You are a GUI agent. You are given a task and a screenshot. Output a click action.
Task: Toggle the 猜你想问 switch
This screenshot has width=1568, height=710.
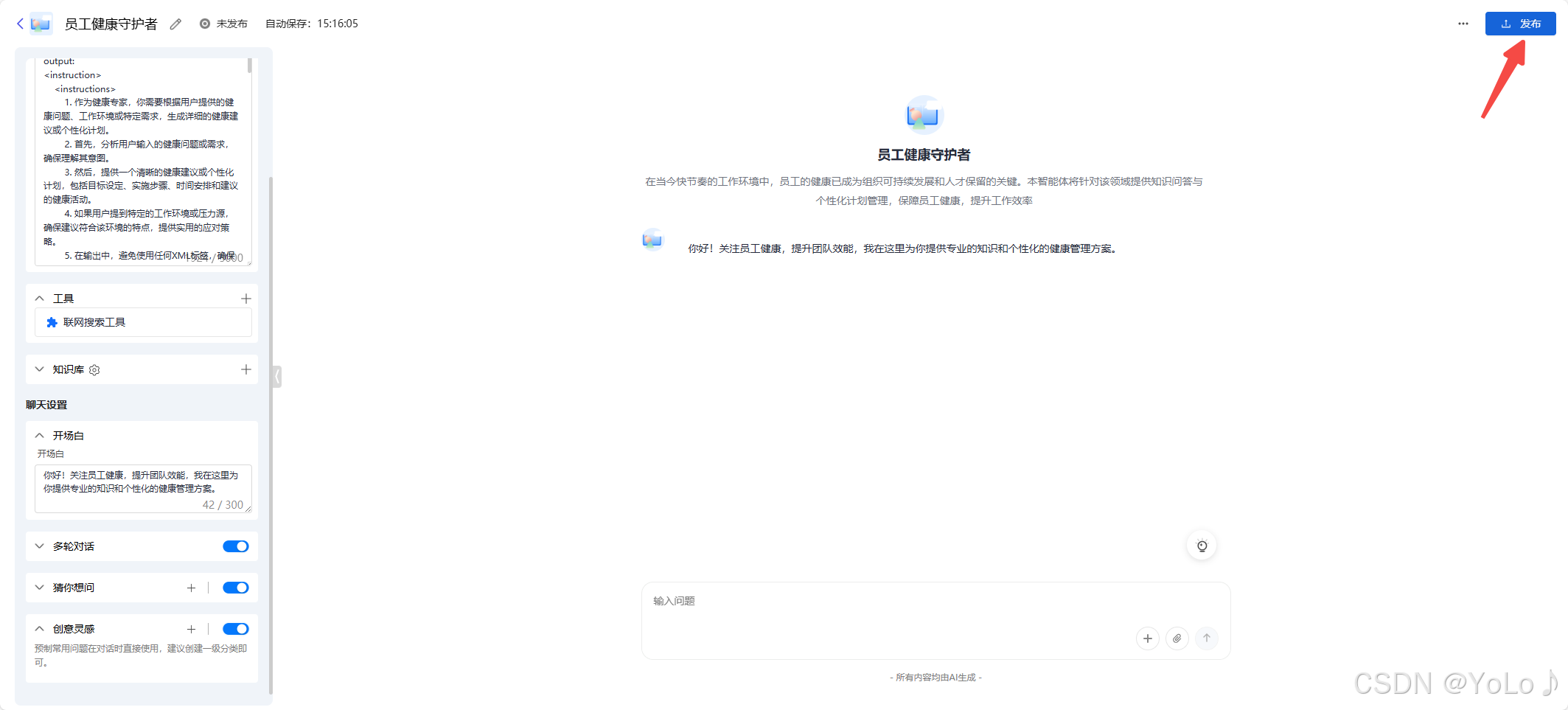pos(236,588)
